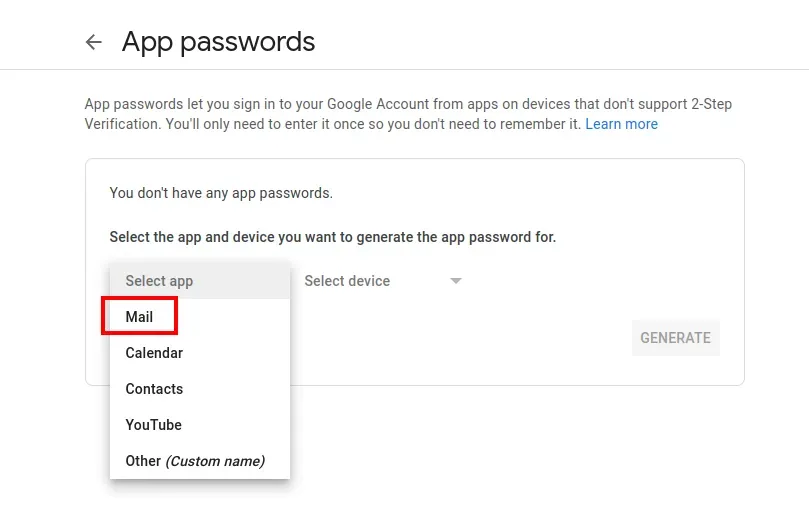Click the "You don't have any app passwords" text
Image resolution: width=809 pixels, height=506 pixels.
[221, 193]
